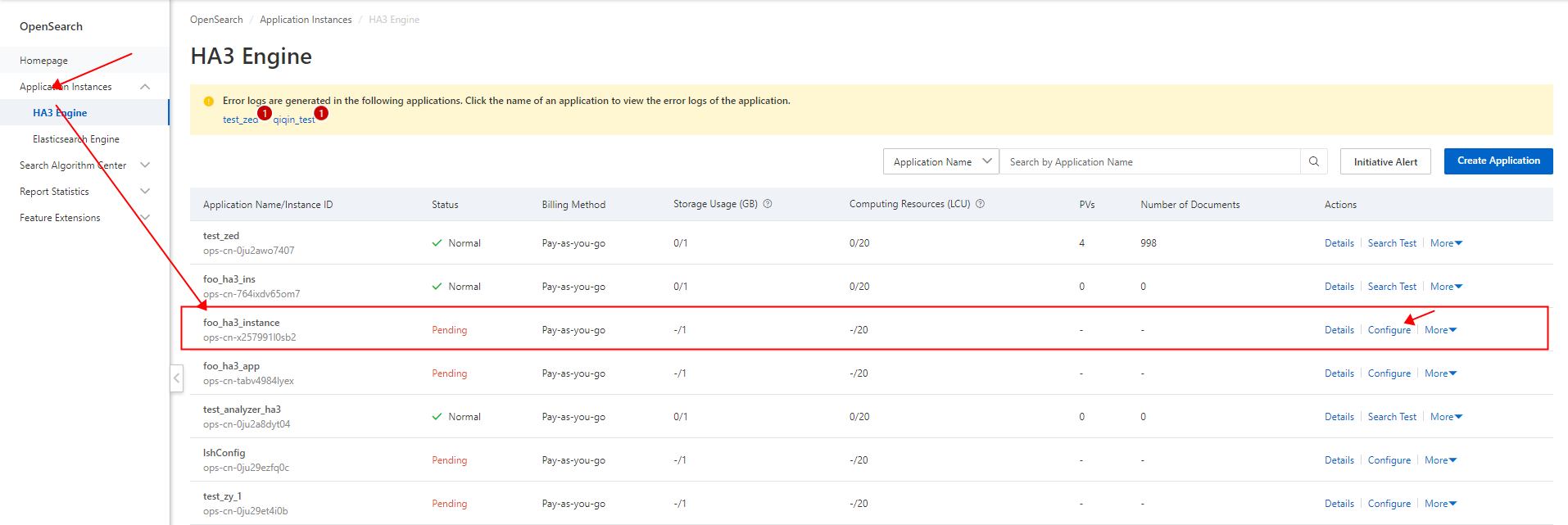
Task: Open Search Test for test_zed
Action: coord(1392,243)
